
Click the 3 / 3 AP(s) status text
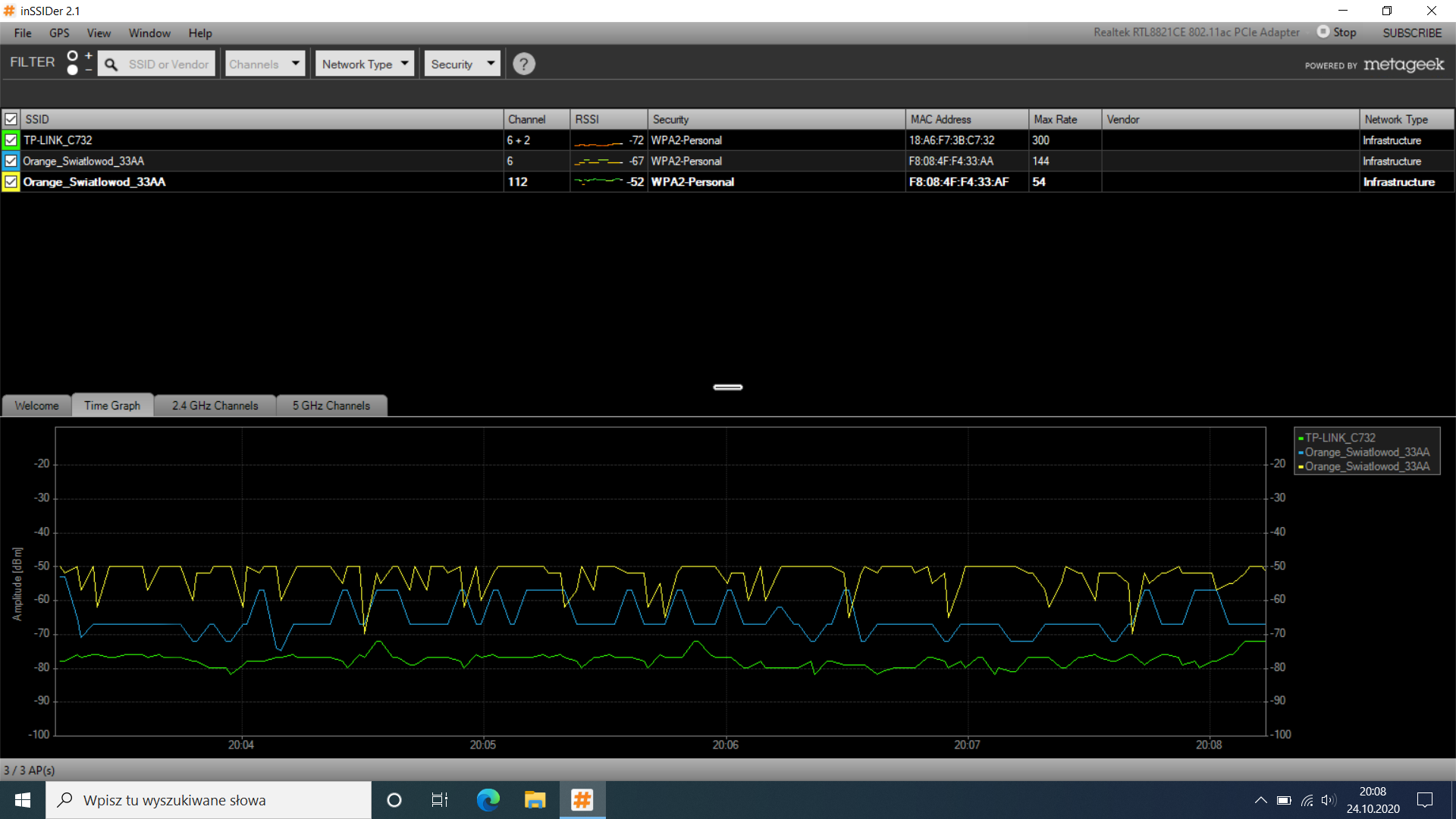pos(29,770)
